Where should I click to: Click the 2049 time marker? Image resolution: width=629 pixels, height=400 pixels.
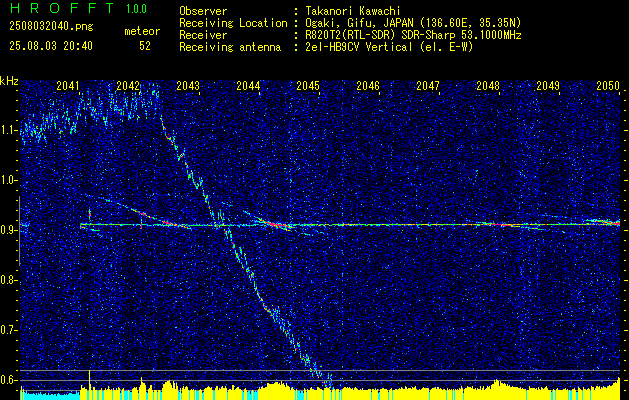coord(548,85)
